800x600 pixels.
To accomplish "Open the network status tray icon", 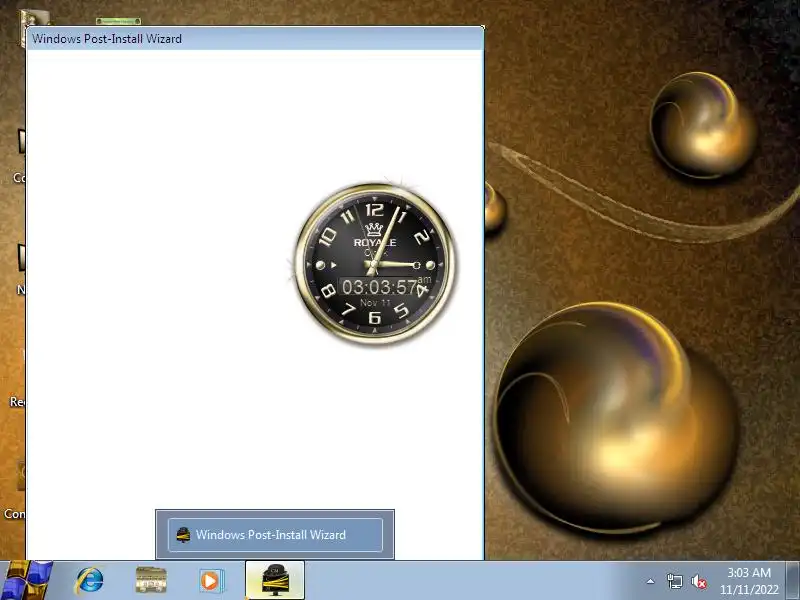I will [674, 581].
